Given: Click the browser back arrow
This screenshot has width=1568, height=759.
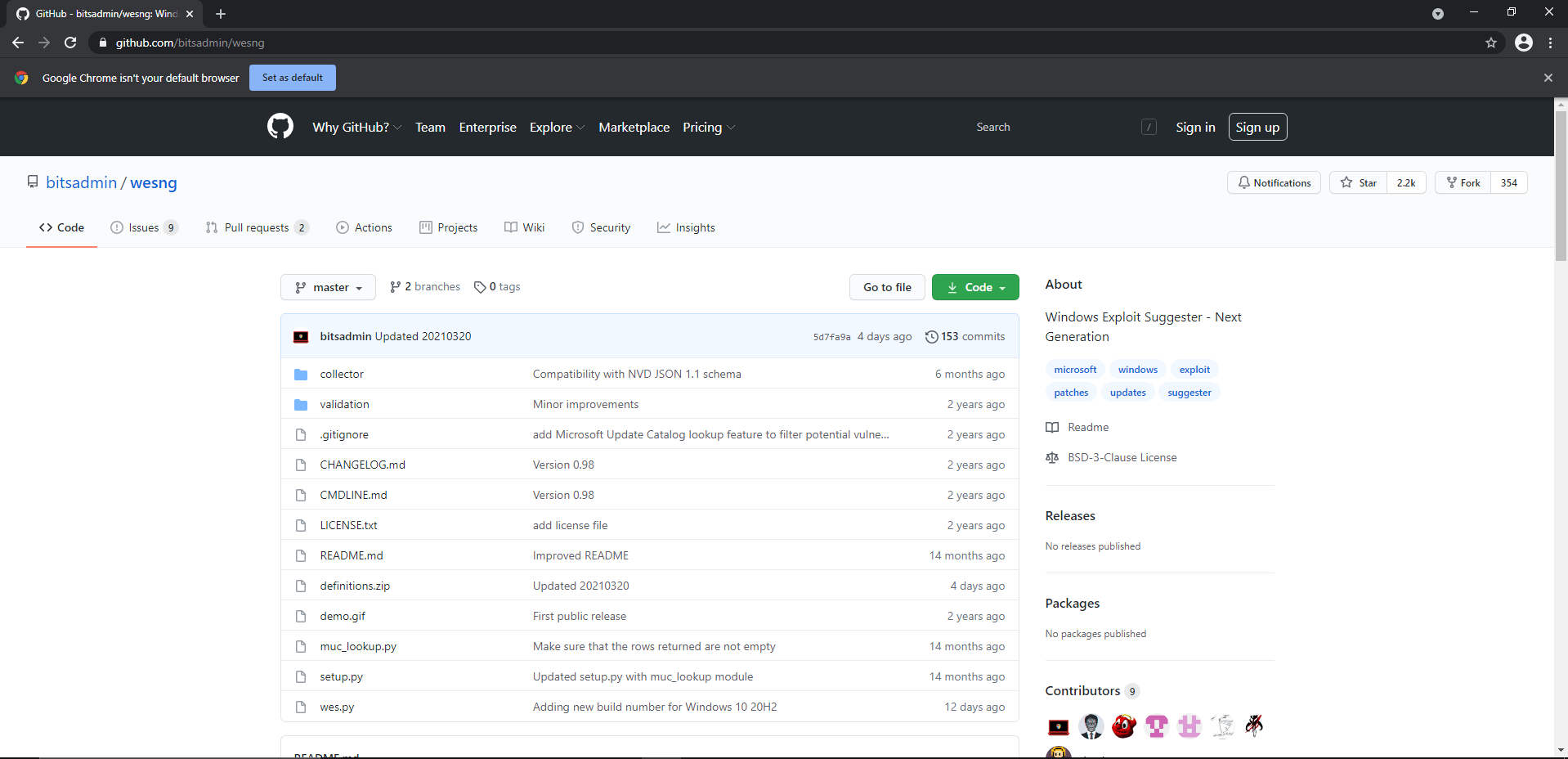Looking at the screenshot, I should click(x=18, y=43).
